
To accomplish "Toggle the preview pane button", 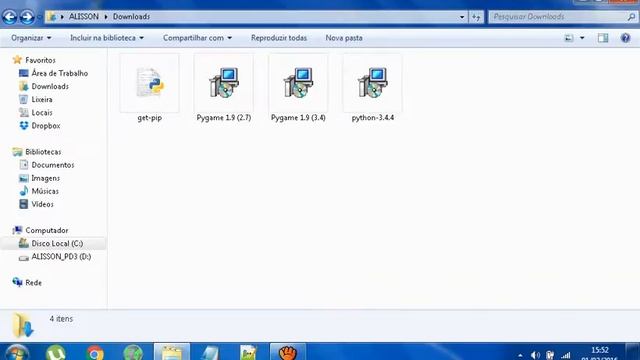I will click(603, 38).
